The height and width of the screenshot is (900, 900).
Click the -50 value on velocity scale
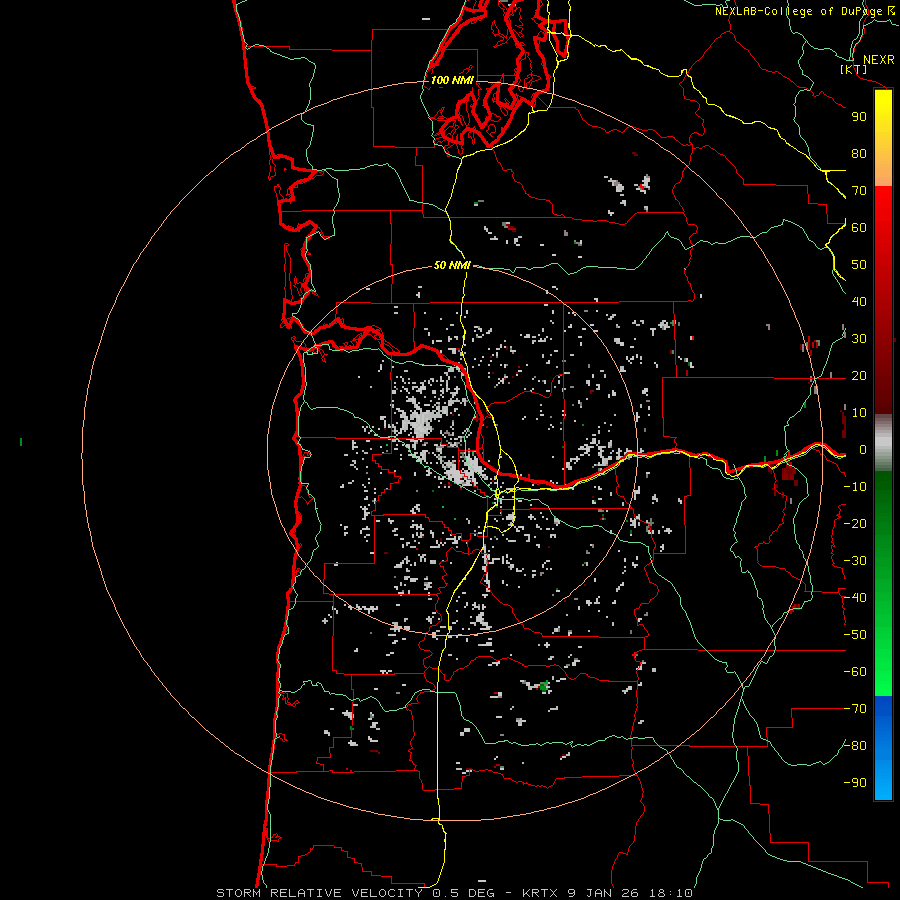tap(855, 635)
